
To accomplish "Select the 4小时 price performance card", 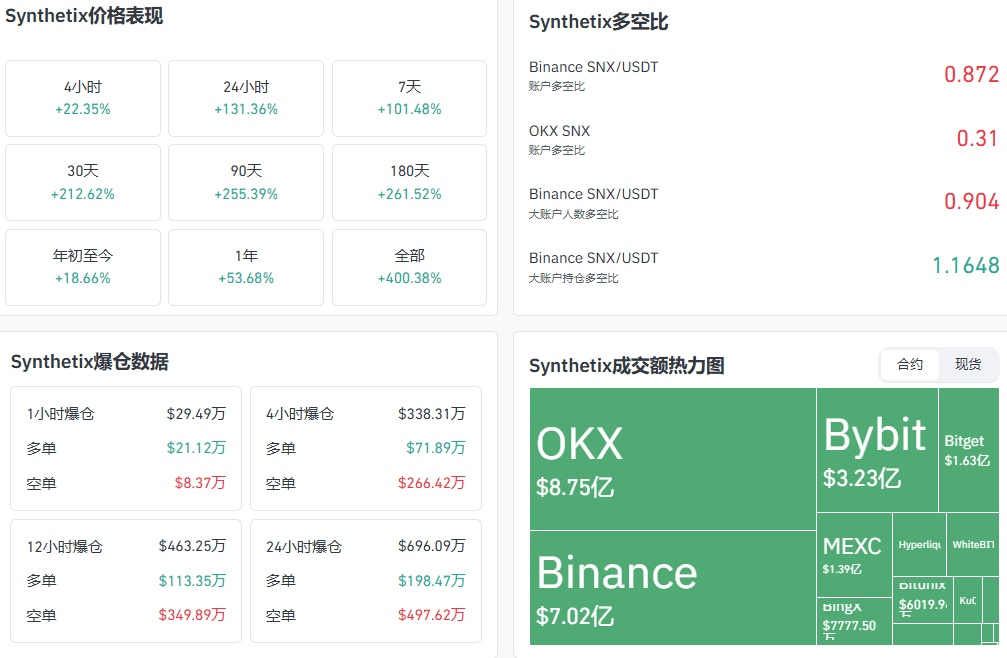I will click(x=83, y=98).
